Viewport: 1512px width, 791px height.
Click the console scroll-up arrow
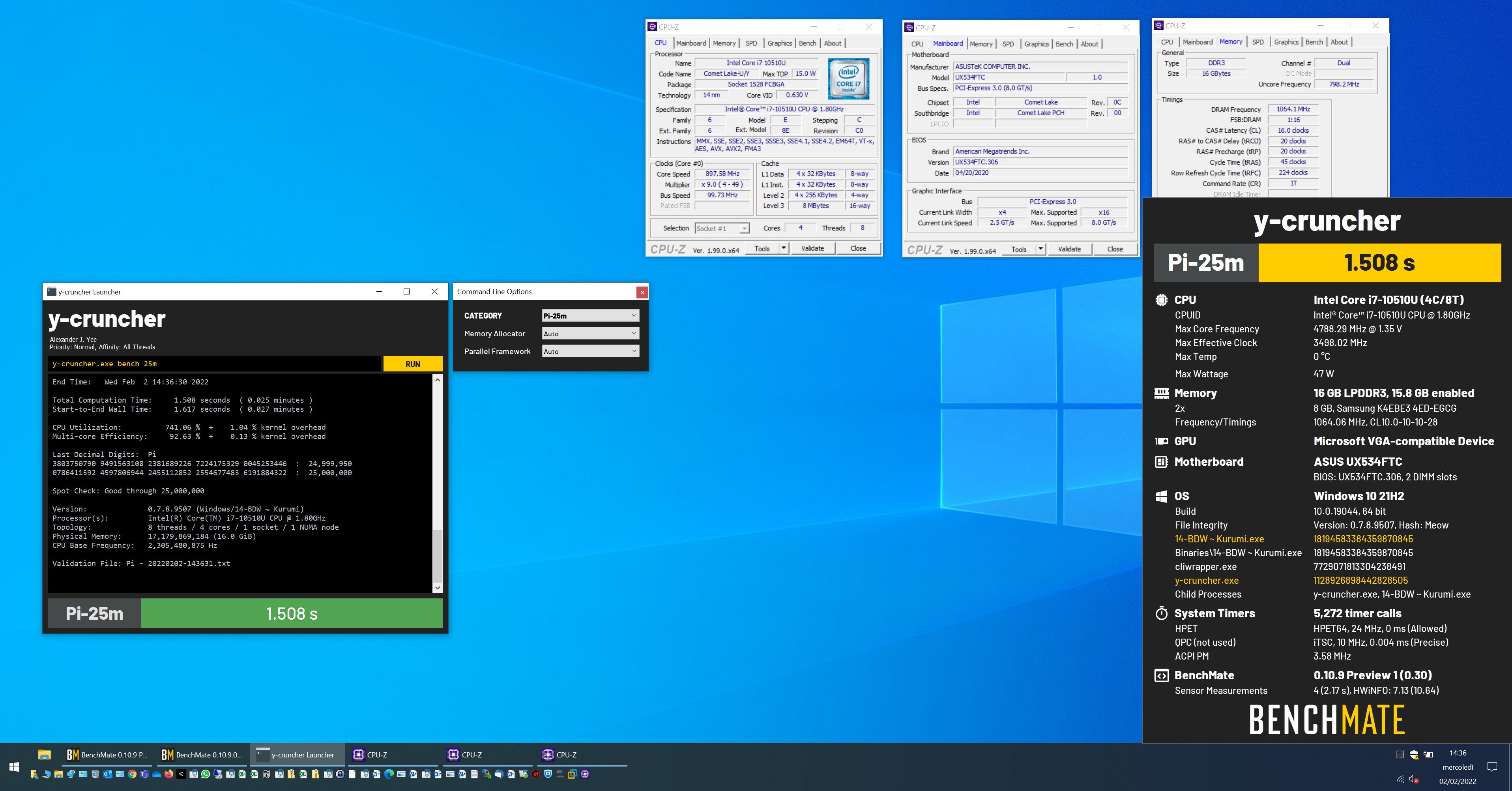(x=437, y=380)
